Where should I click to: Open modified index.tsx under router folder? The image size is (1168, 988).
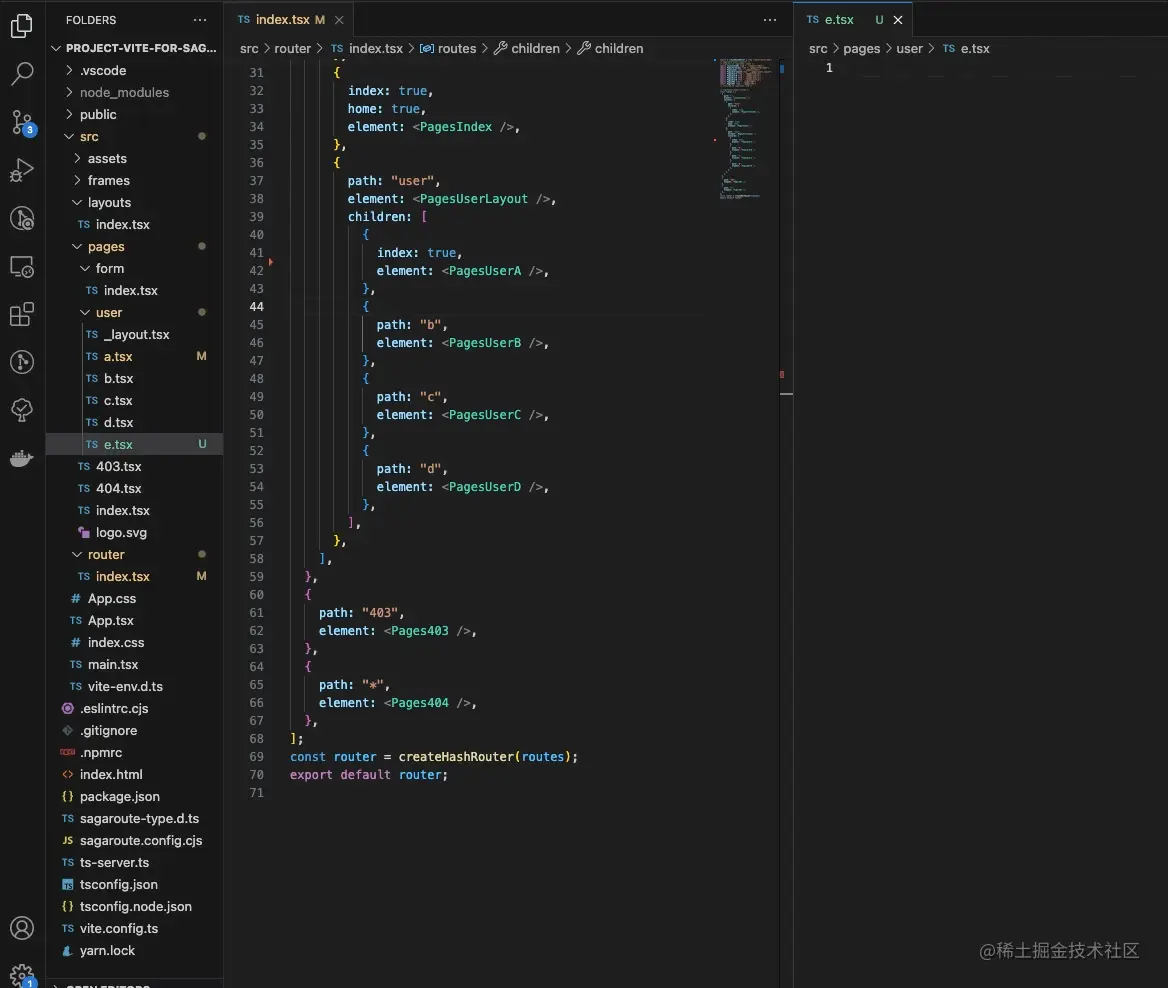point(136,576)
